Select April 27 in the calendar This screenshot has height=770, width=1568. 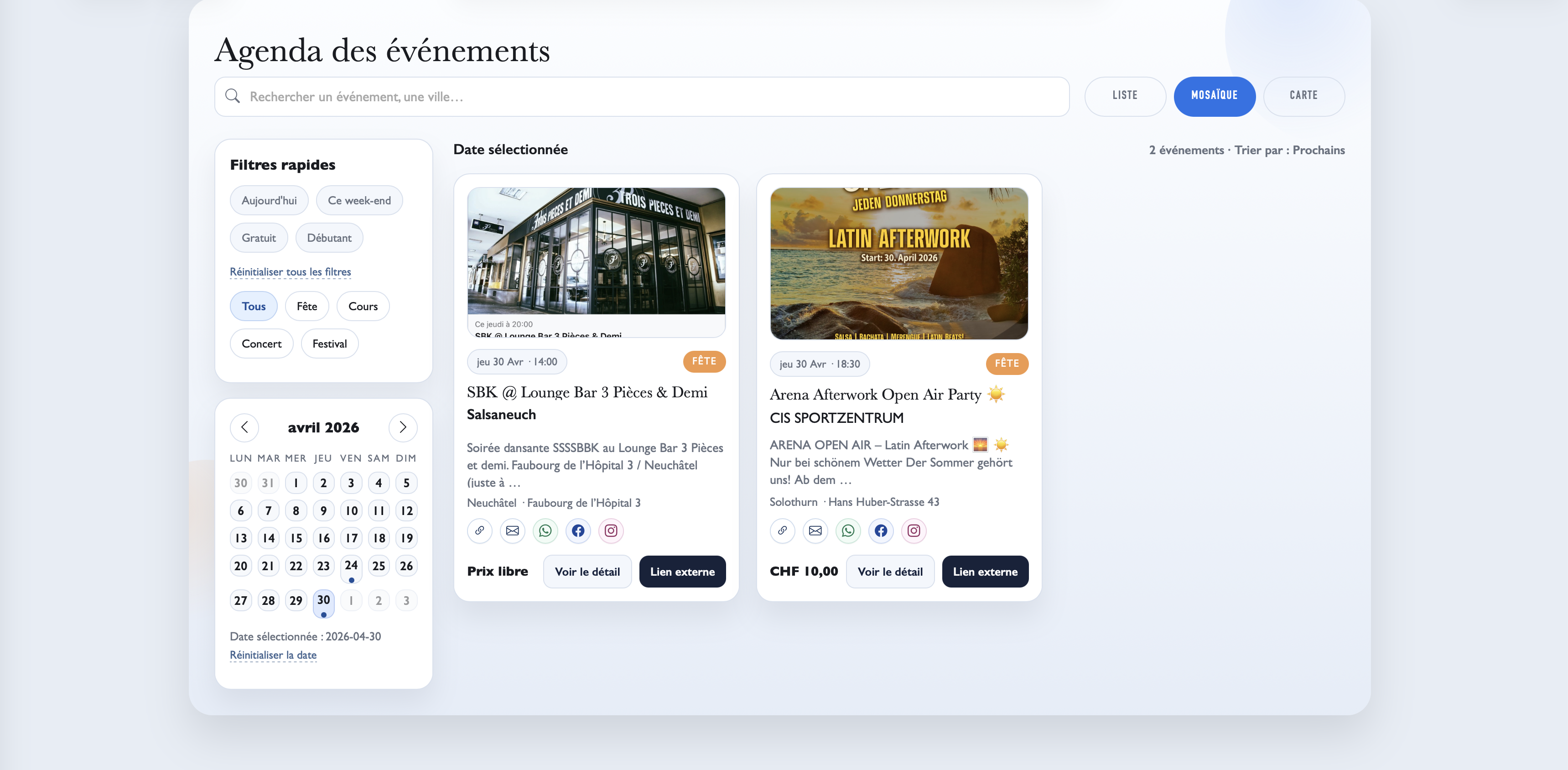point(241,601)
